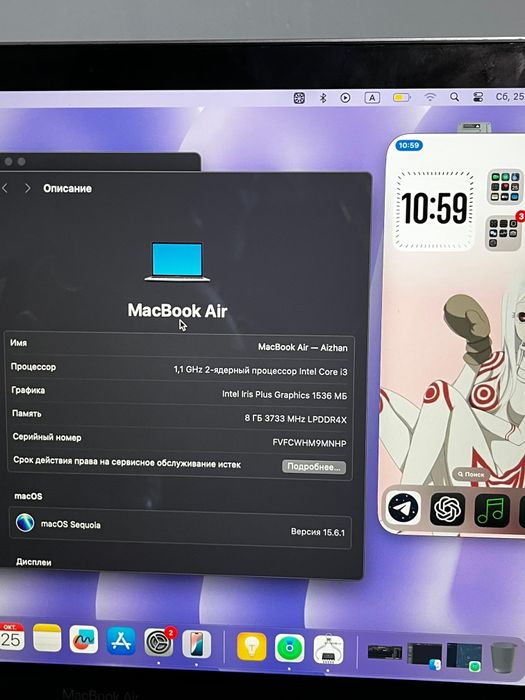The image size is (525, 700).
Task: Launch Freeform from the Dock
Action: [83, 639]
